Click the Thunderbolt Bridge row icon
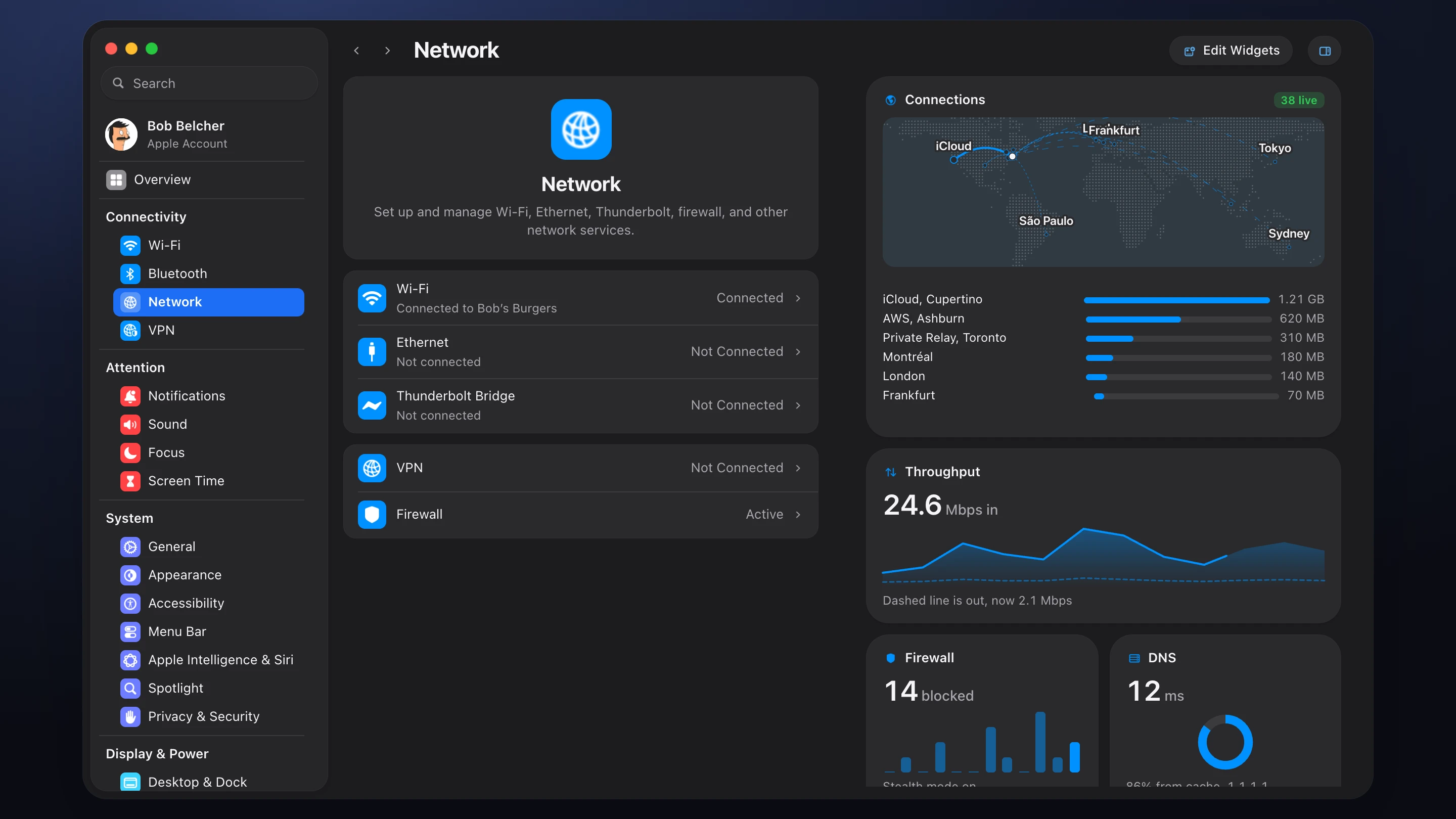 tap(372, 405)
